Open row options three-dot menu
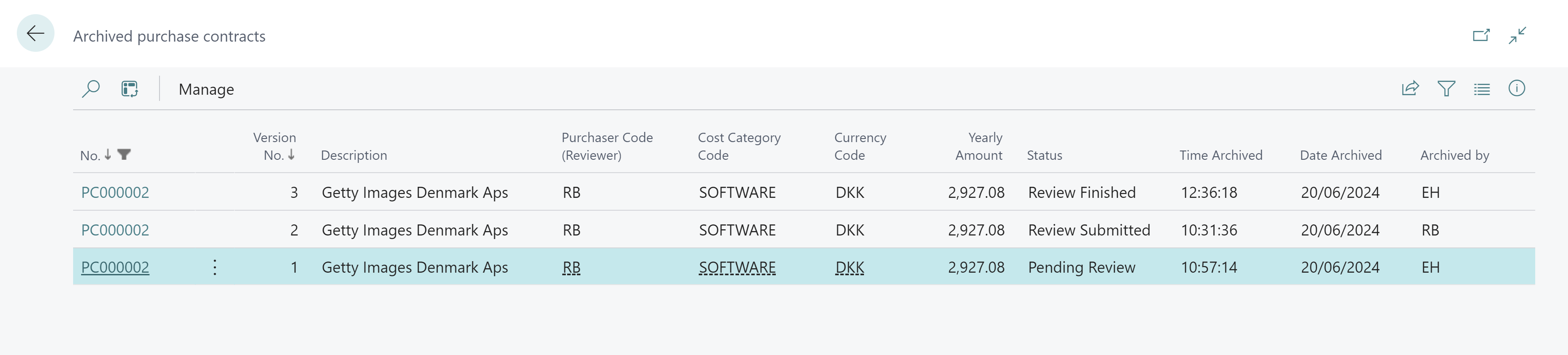The image size is (1568, 355). click(x=215, y=267)
